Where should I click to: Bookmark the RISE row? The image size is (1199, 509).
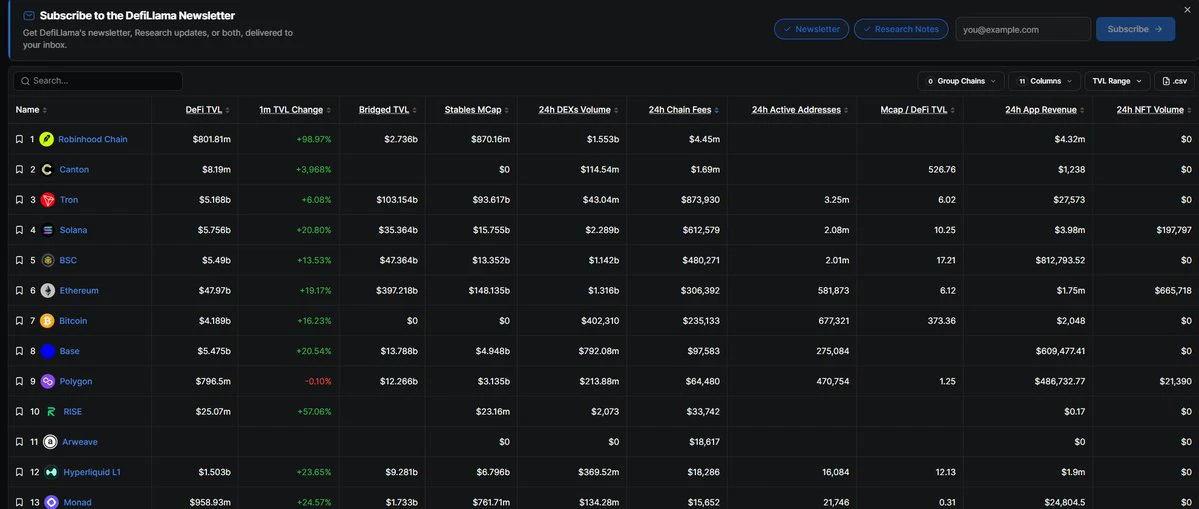point(20,411)
